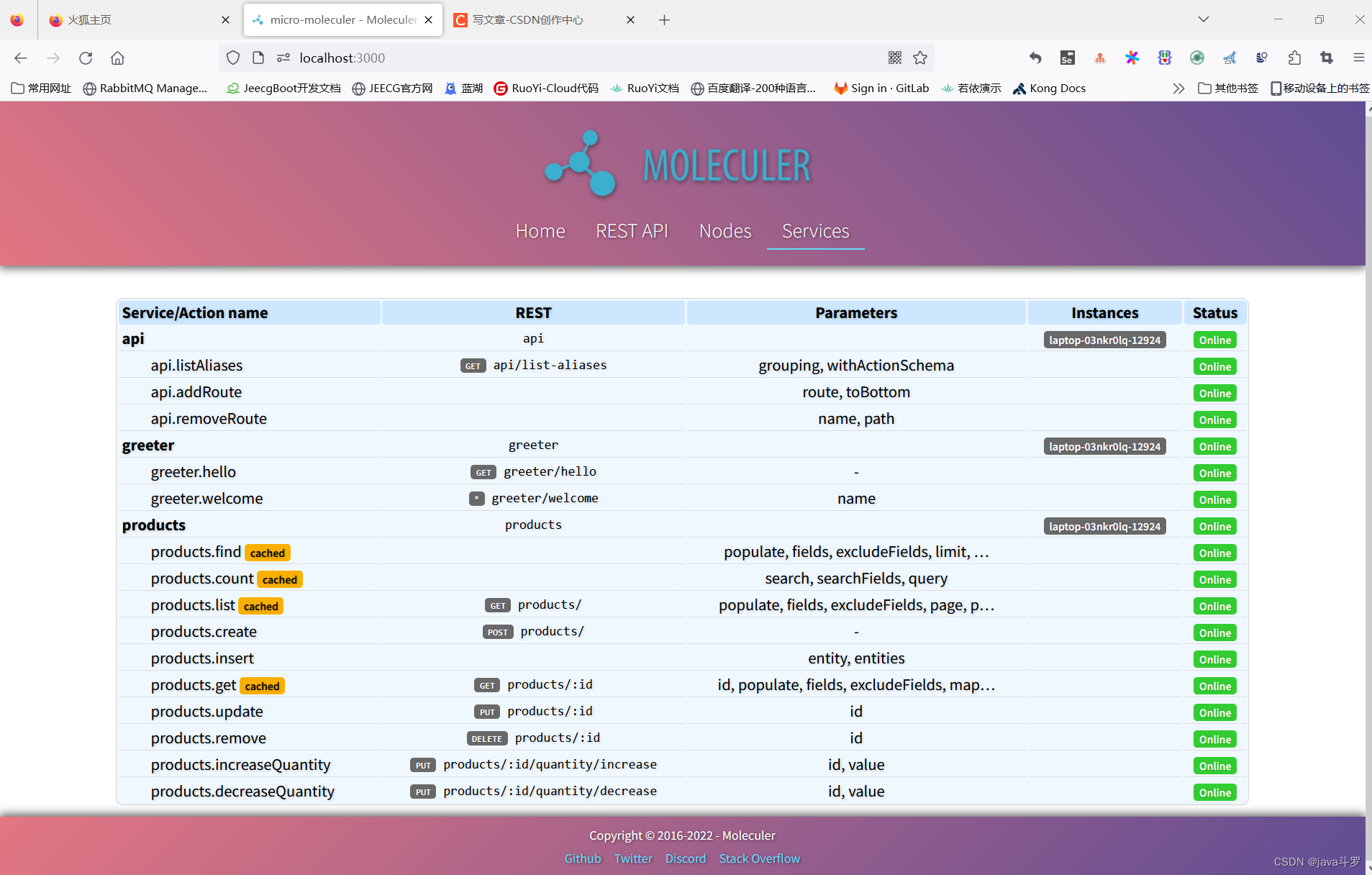Click the api service row name
This screenshot has height=875, width=1372.
tap(133, 339)
